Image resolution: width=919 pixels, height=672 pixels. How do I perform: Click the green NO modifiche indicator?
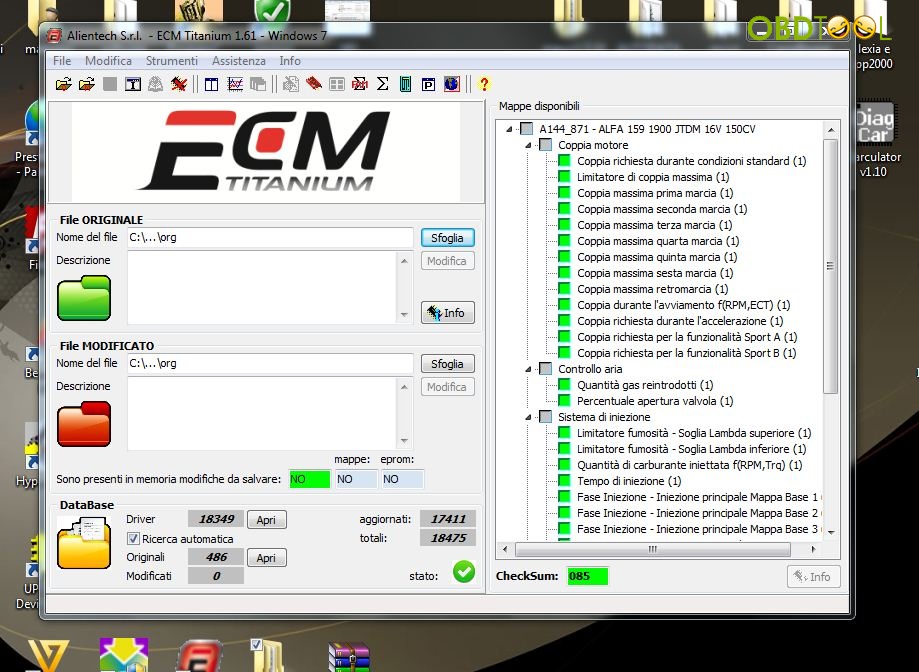(308, 479)
